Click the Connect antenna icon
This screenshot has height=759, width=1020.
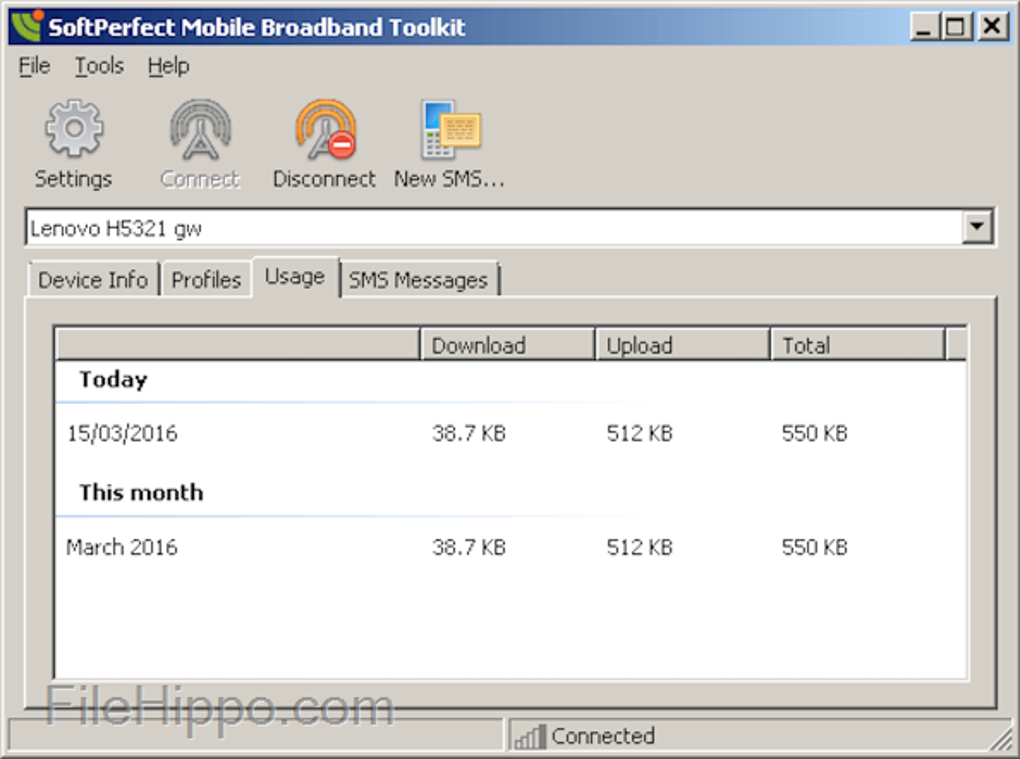(x=200, y=131)
